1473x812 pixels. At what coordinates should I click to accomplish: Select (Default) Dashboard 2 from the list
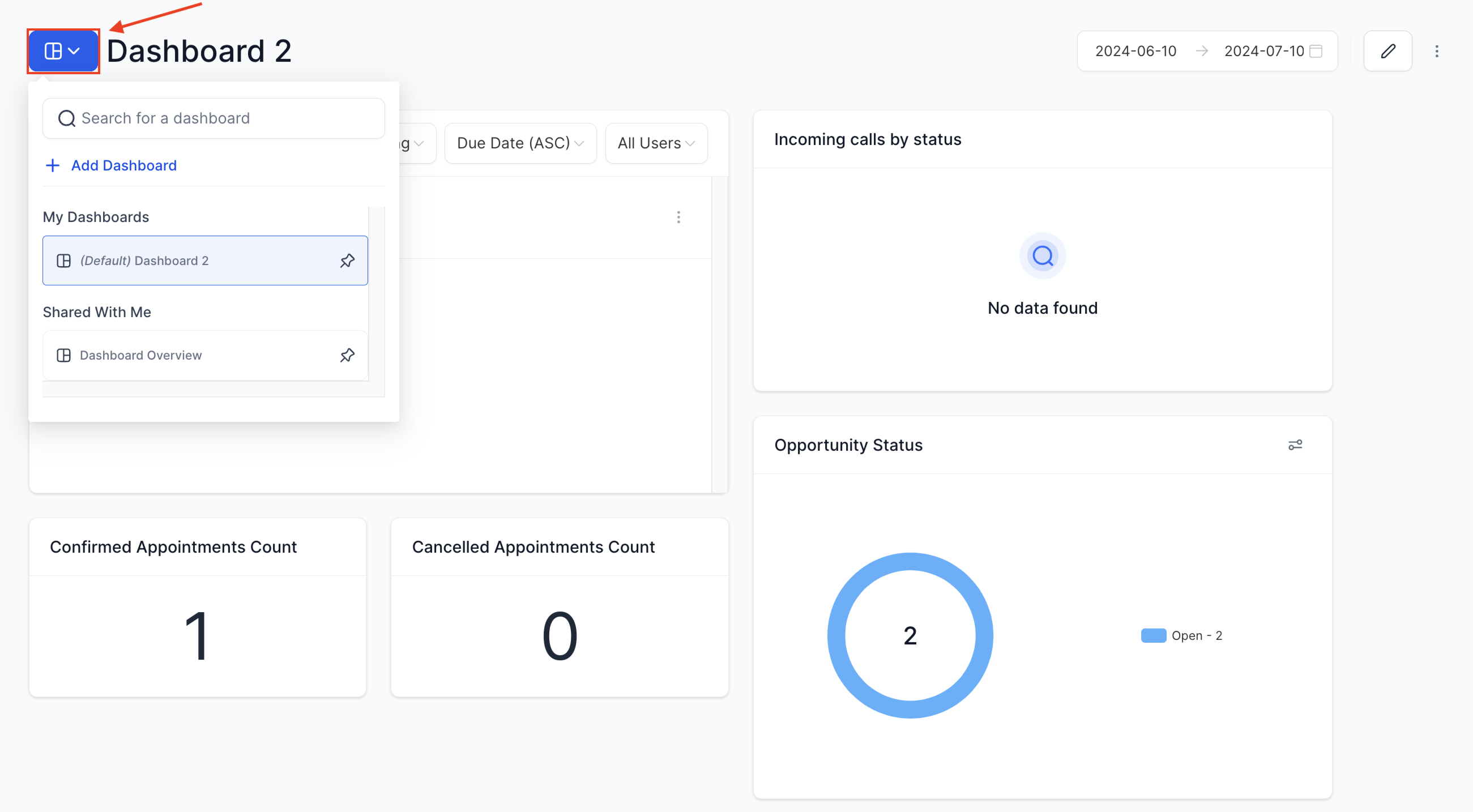coord(204,260)
